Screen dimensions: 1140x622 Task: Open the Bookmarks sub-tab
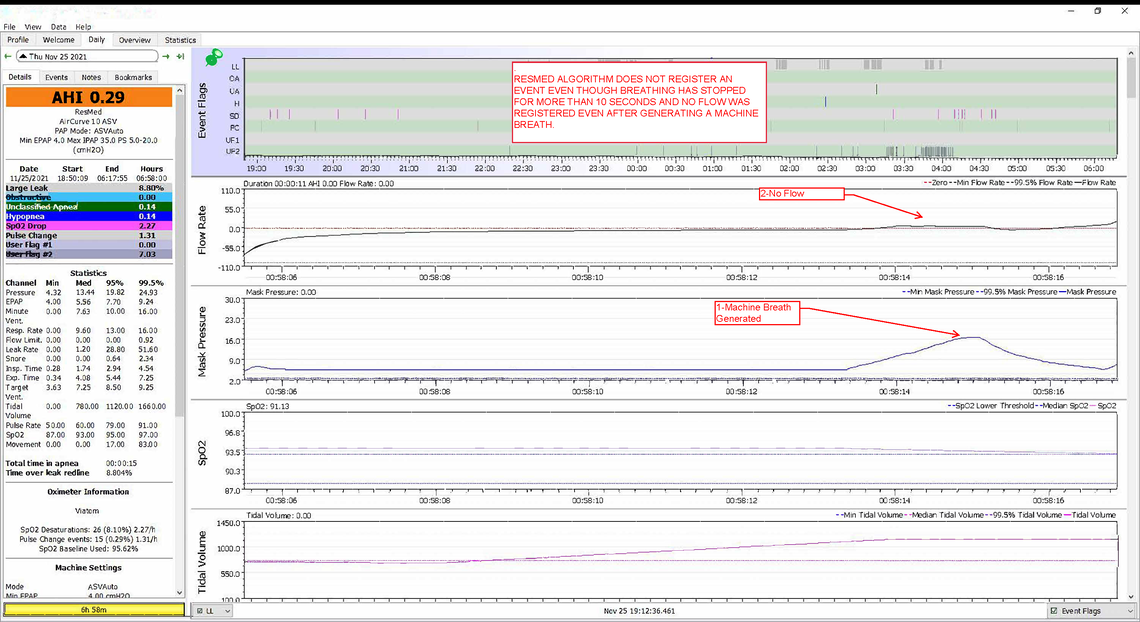click(x=133, y=77)
